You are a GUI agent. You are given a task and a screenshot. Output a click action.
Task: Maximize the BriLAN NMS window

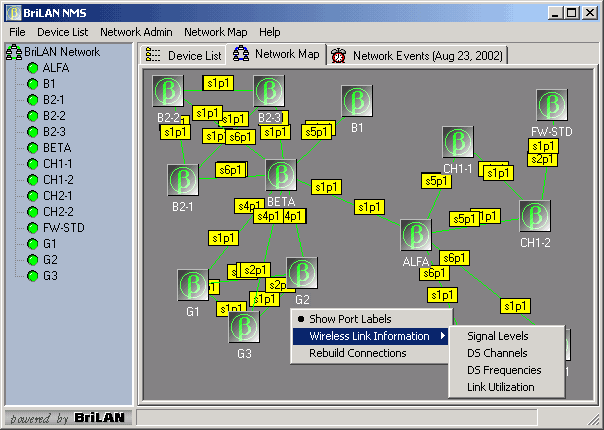pyautogui.click(x=572, y=13)
